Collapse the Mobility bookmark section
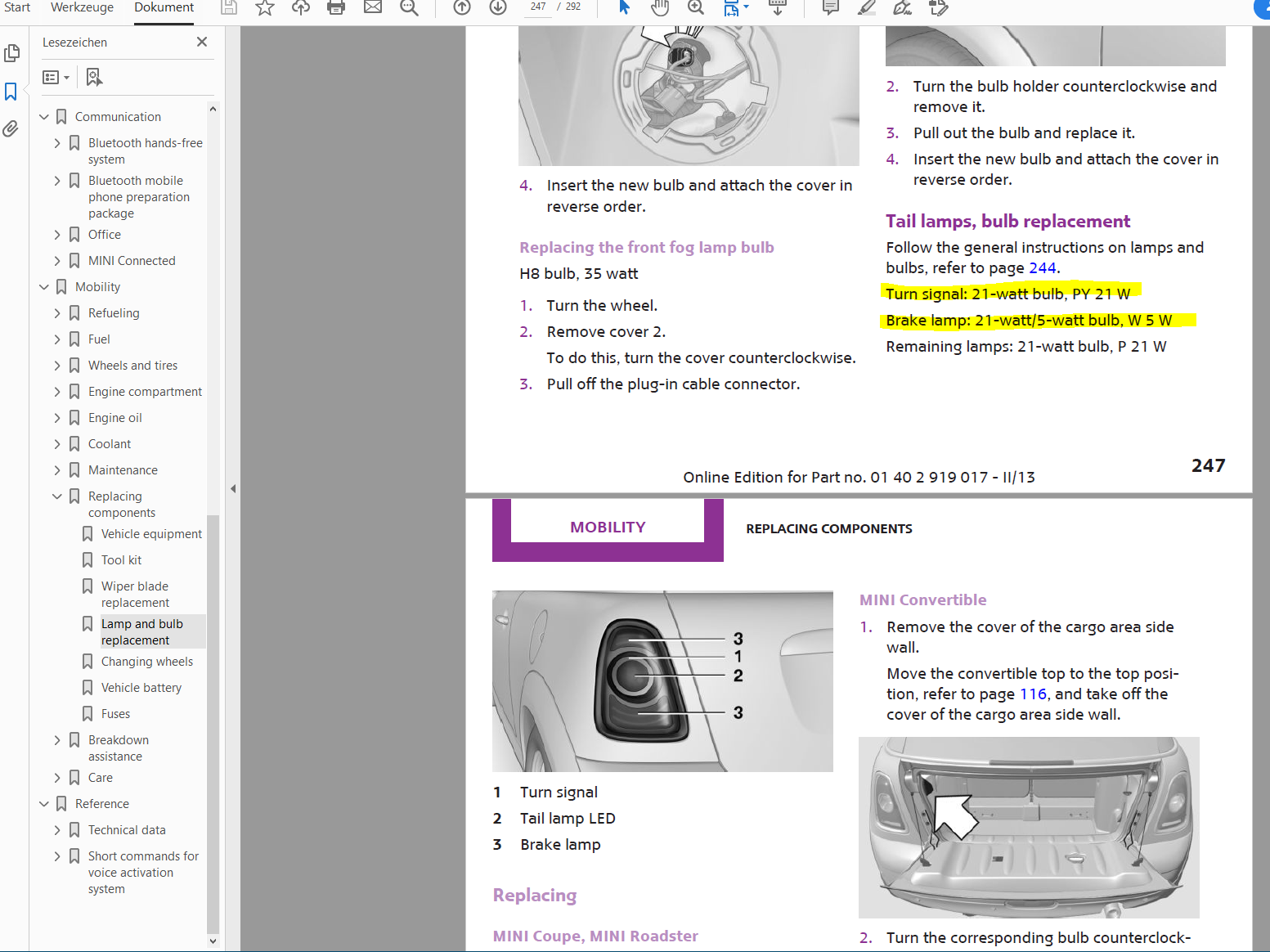 (44, 287)
